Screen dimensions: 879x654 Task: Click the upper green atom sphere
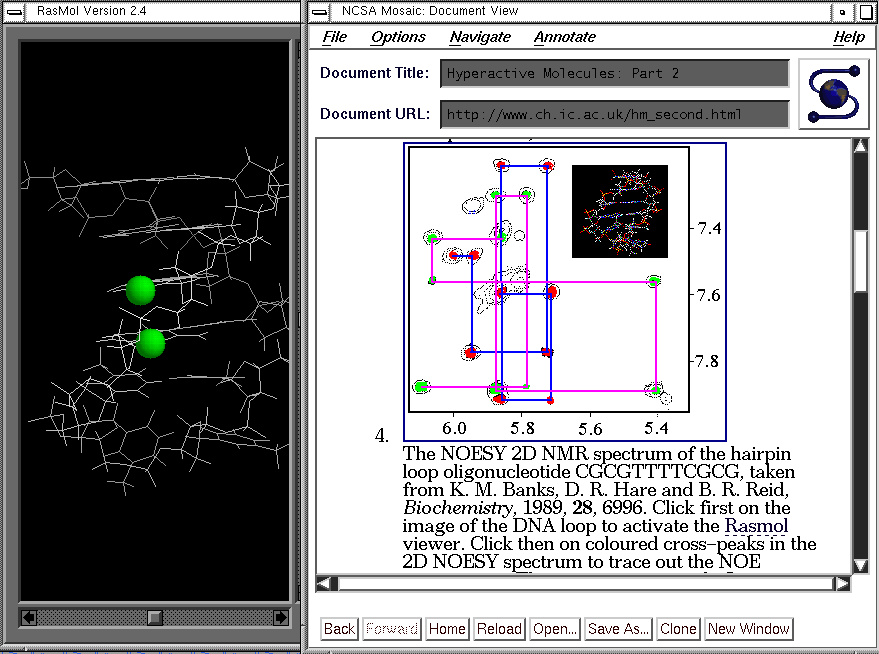pyautogui.click(x=140, y=290)
